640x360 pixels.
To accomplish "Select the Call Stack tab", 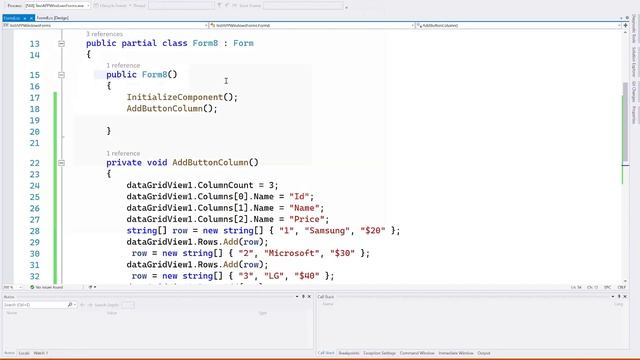I will tap(326, 353).
